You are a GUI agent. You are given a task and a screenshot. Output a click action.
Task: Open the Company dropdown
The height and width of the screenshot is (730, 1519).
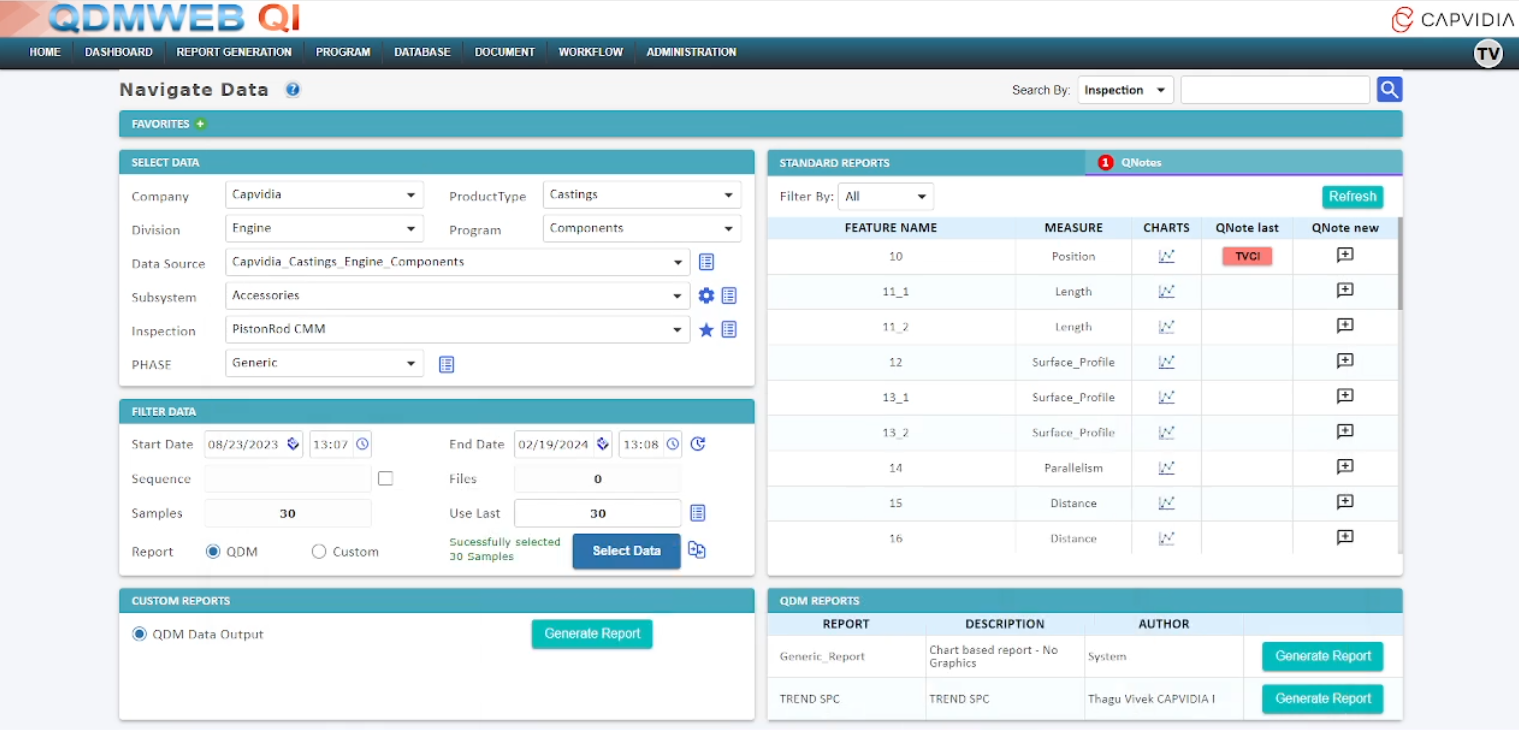pyautogui.click(x=324, y=195)
